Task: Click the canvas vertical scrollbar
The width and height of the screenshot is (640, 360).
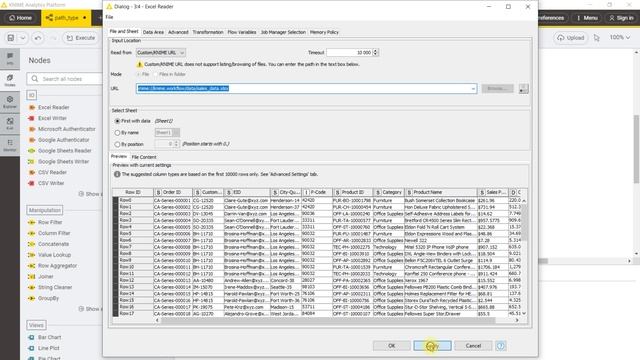Action: coord(636,149)
